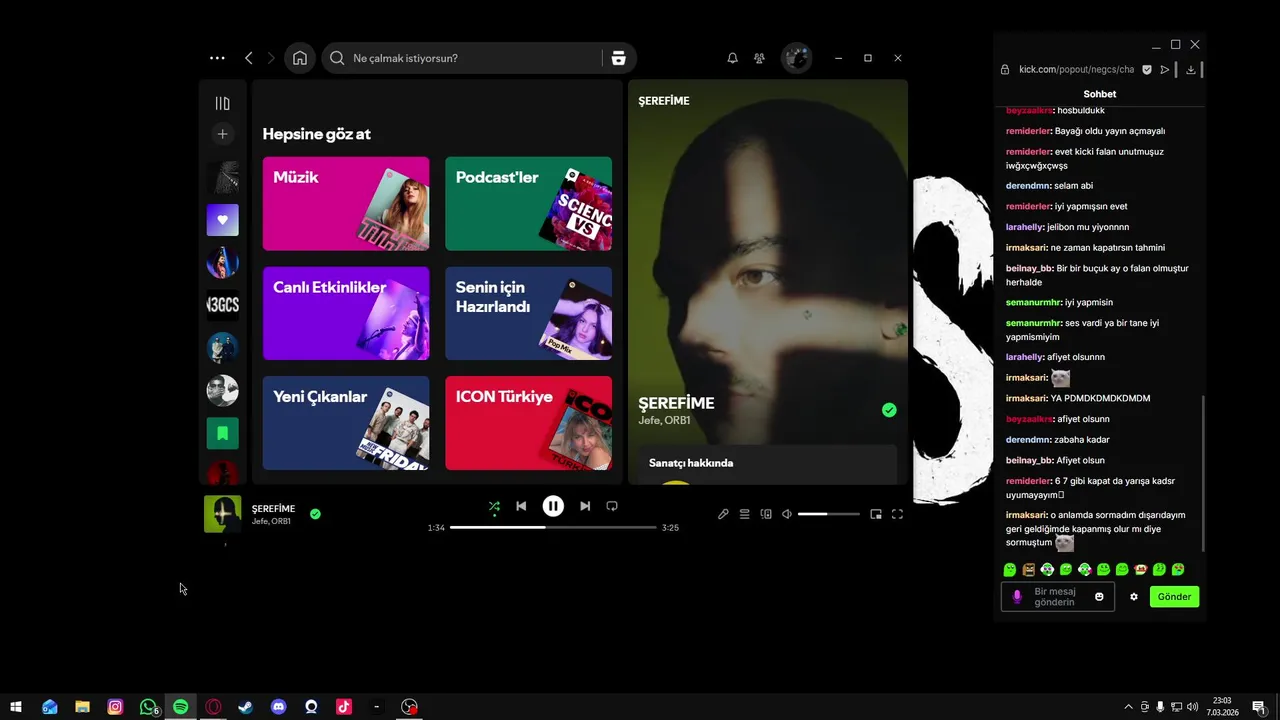1280x720 pixels.
Task: Open Senin için Hazırlandı card
Action: tap(528, 313)
